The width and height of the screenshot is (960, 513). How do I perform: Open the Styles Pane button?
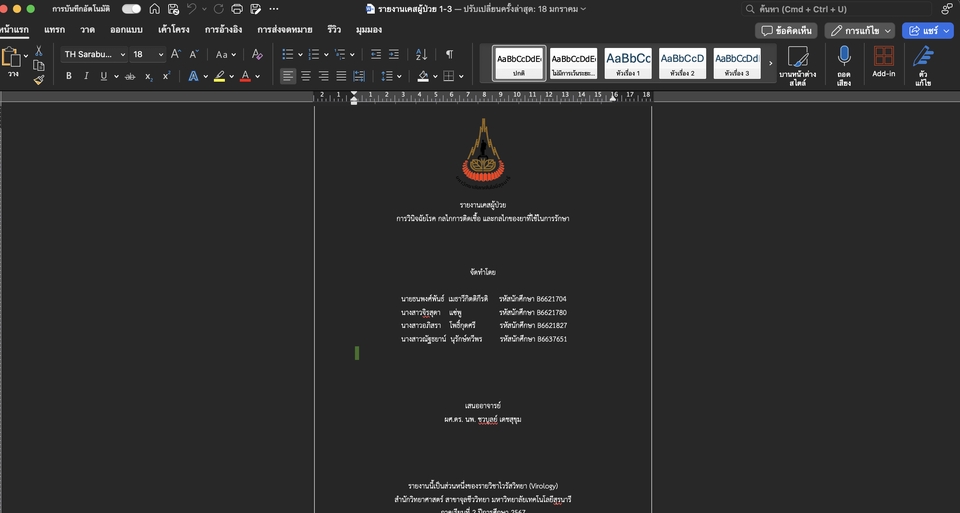coord(798,66)
